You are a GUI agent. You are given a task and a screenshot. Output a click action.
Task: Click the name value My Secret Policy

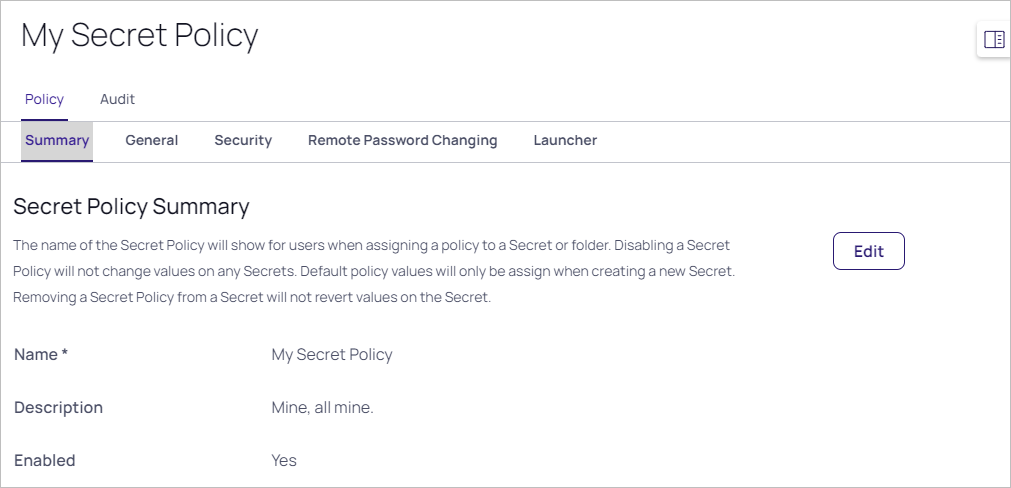pyautogui.click(x=332, y=355)
